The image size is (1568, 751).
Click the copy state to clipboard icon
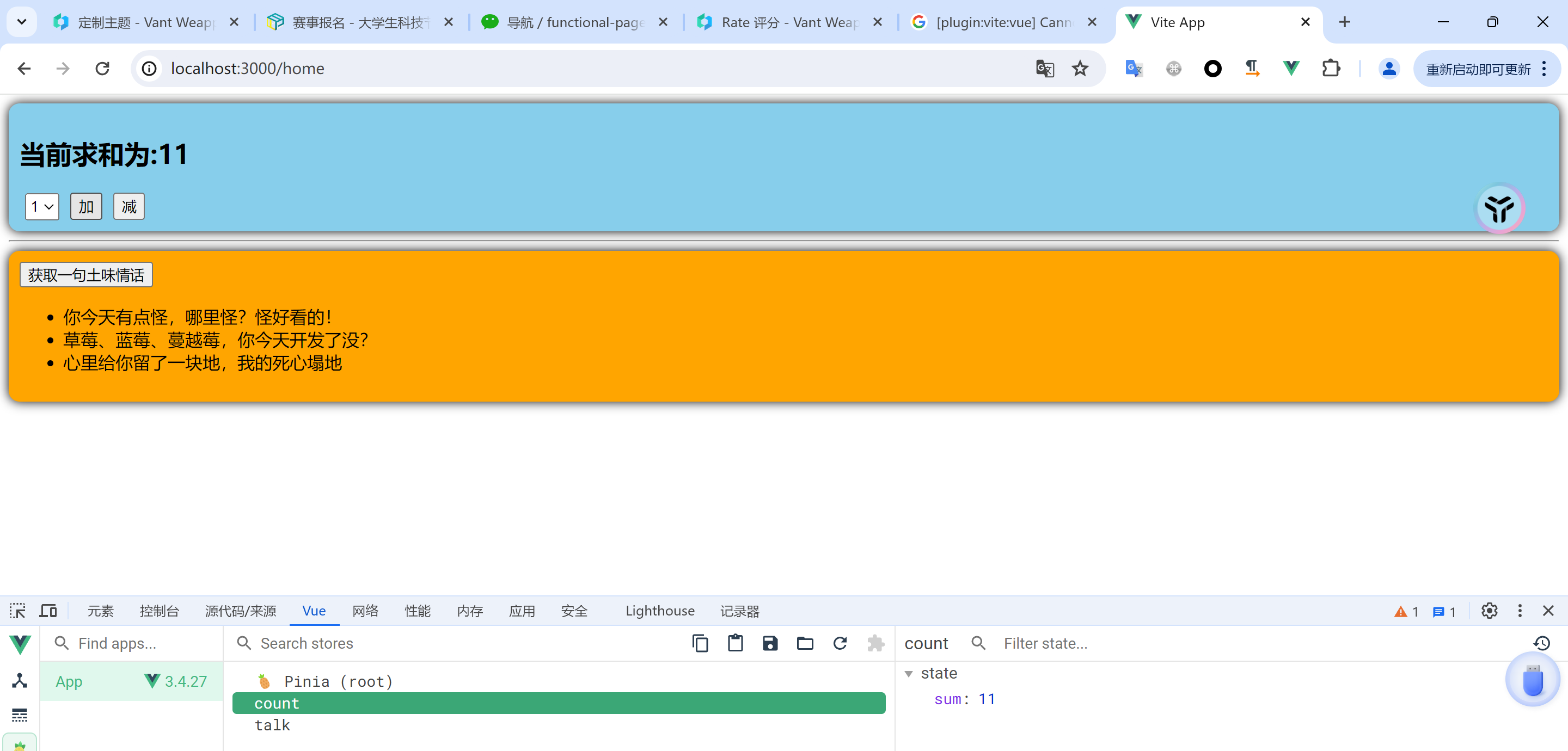click(x=700, y=643)
